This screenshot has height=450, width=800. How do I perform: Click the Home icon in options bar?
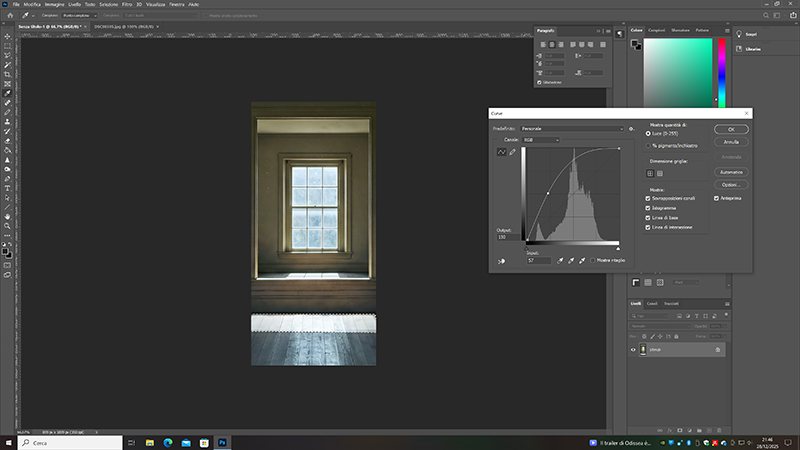pyautogui.click(x=10, y=15)
